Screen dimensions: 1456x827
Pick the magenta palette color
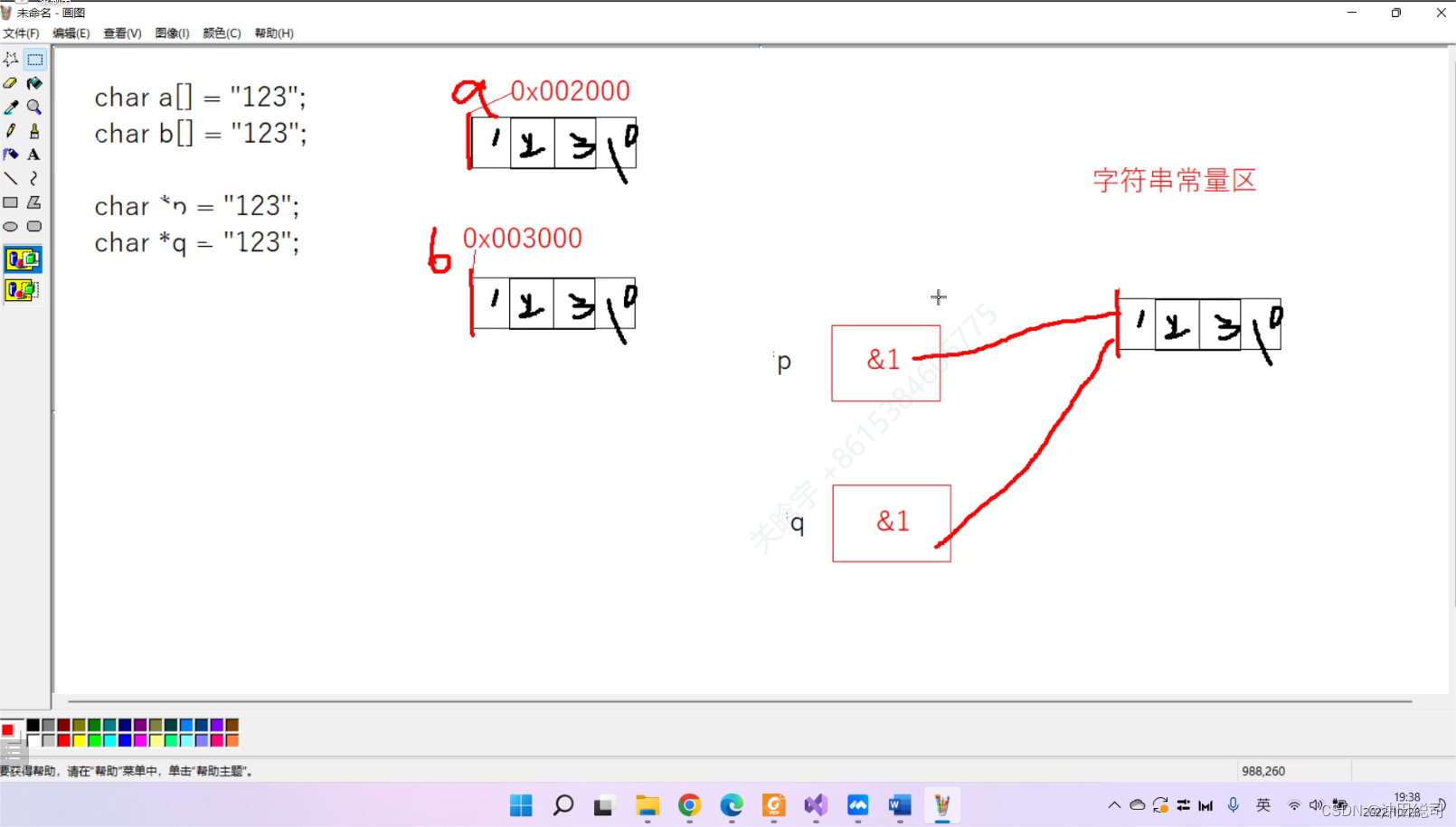pos(140,740)
